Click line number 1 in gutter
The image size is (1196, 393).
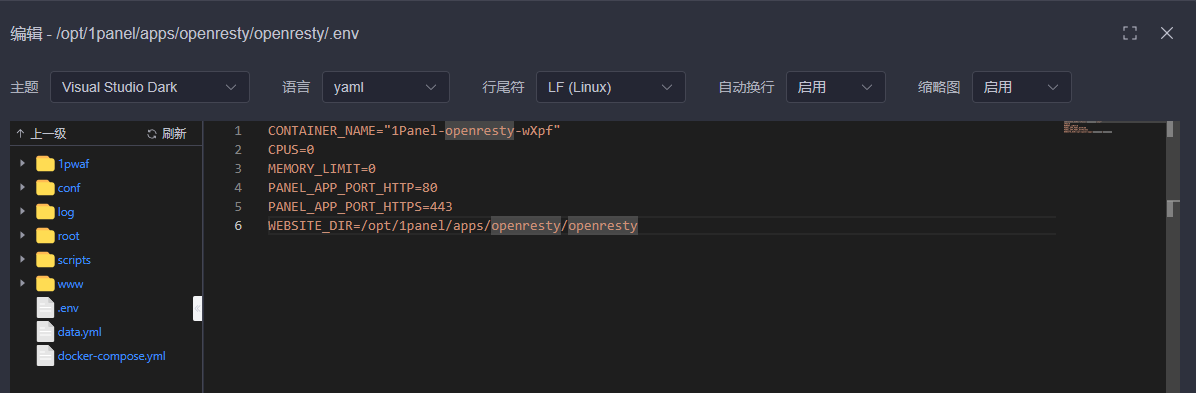click(238, 130)
